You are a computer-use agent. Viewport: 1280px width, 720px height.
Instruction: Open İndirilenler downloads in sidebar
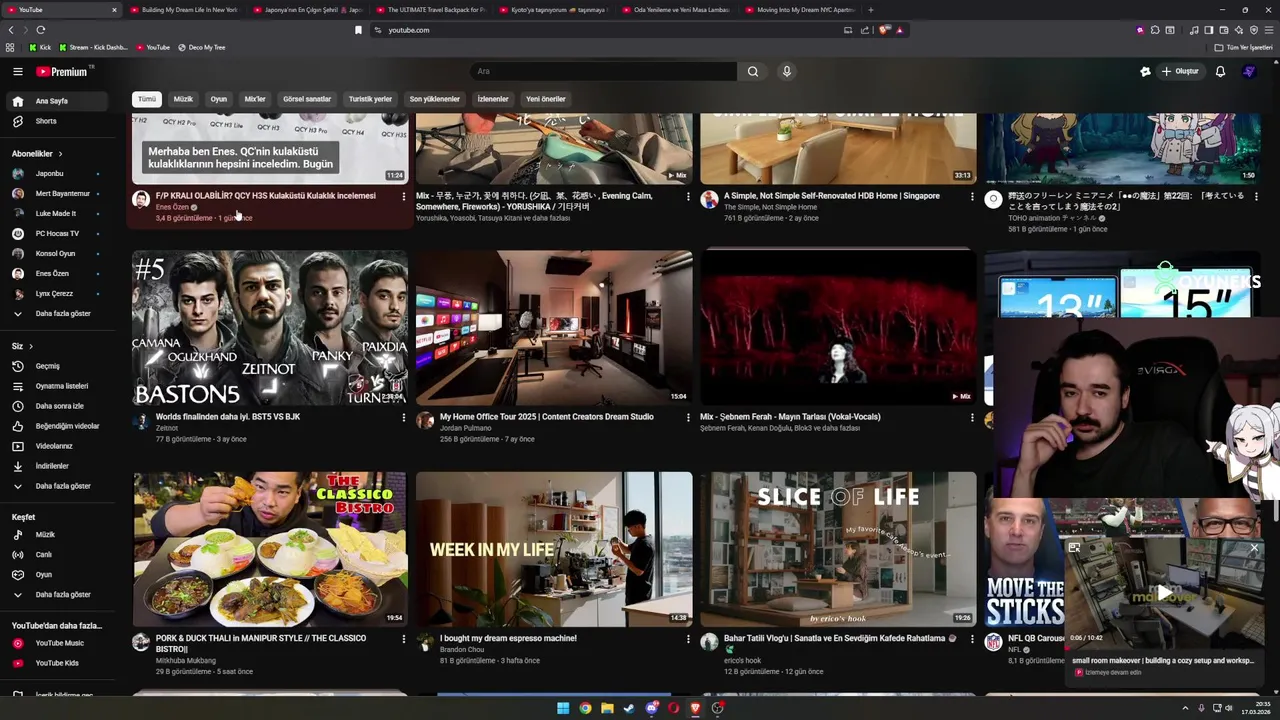click(55, 466)
